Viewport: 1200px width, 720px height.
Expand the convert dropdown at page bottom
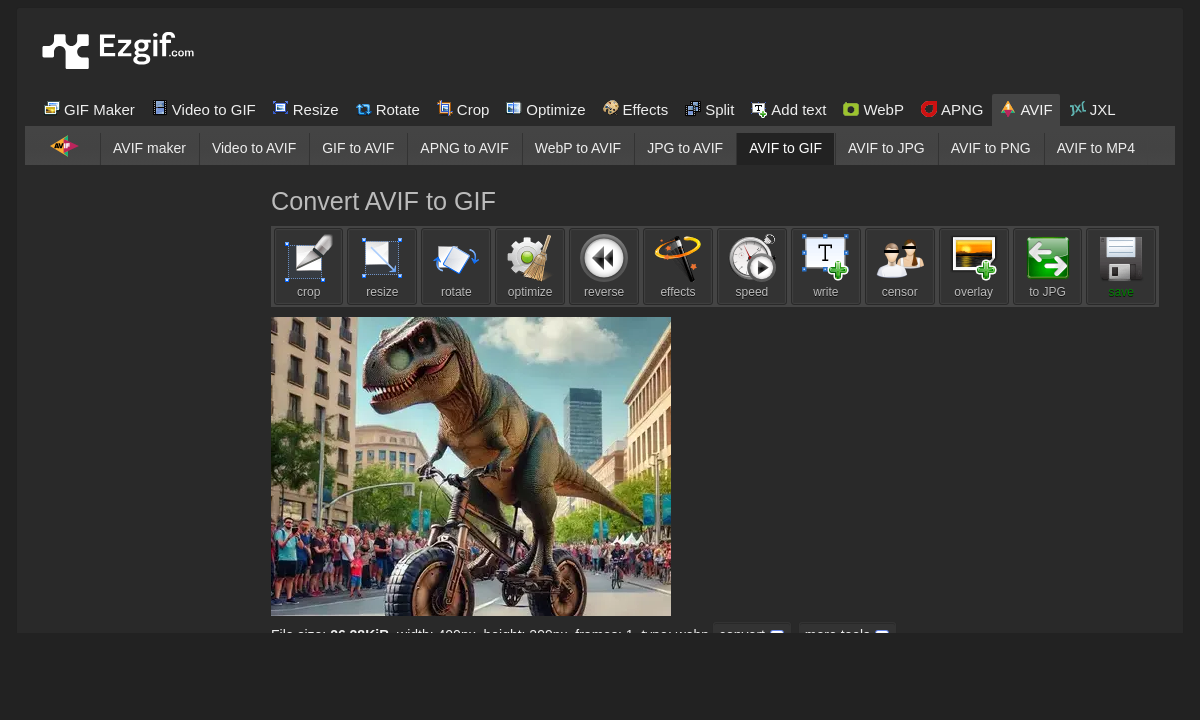pyautogui.click(x=751, y=634)
